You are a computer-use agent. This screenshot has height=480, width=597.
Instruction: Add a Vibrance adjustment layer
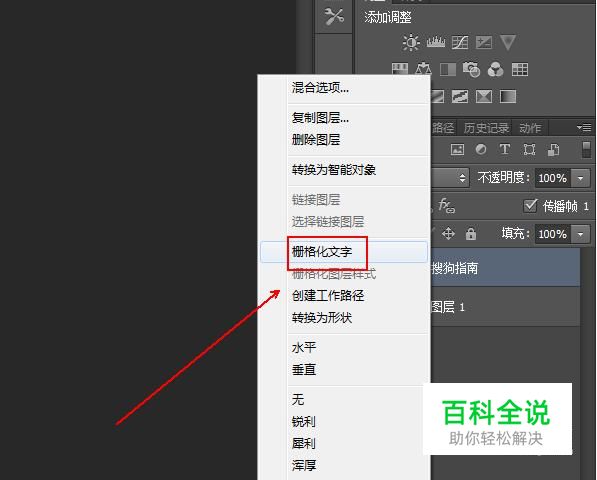(508, 42)
